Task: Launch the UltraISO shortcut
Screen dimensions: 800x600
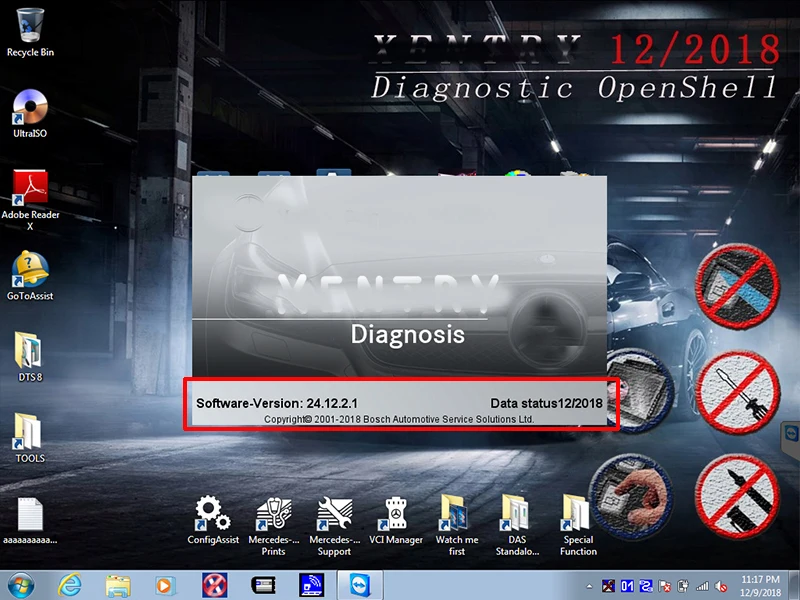Action: coord(30,113)
